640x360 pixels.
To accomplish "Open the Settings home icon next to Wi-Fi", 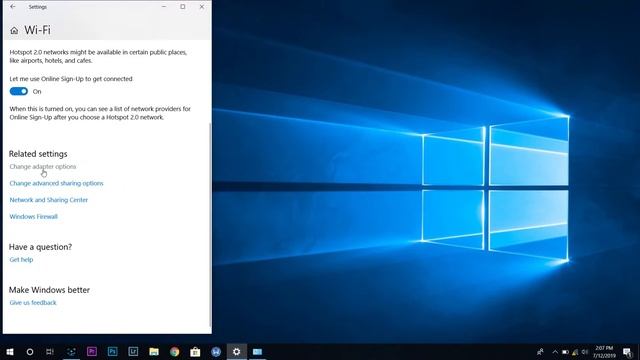I will click(14, 31).
